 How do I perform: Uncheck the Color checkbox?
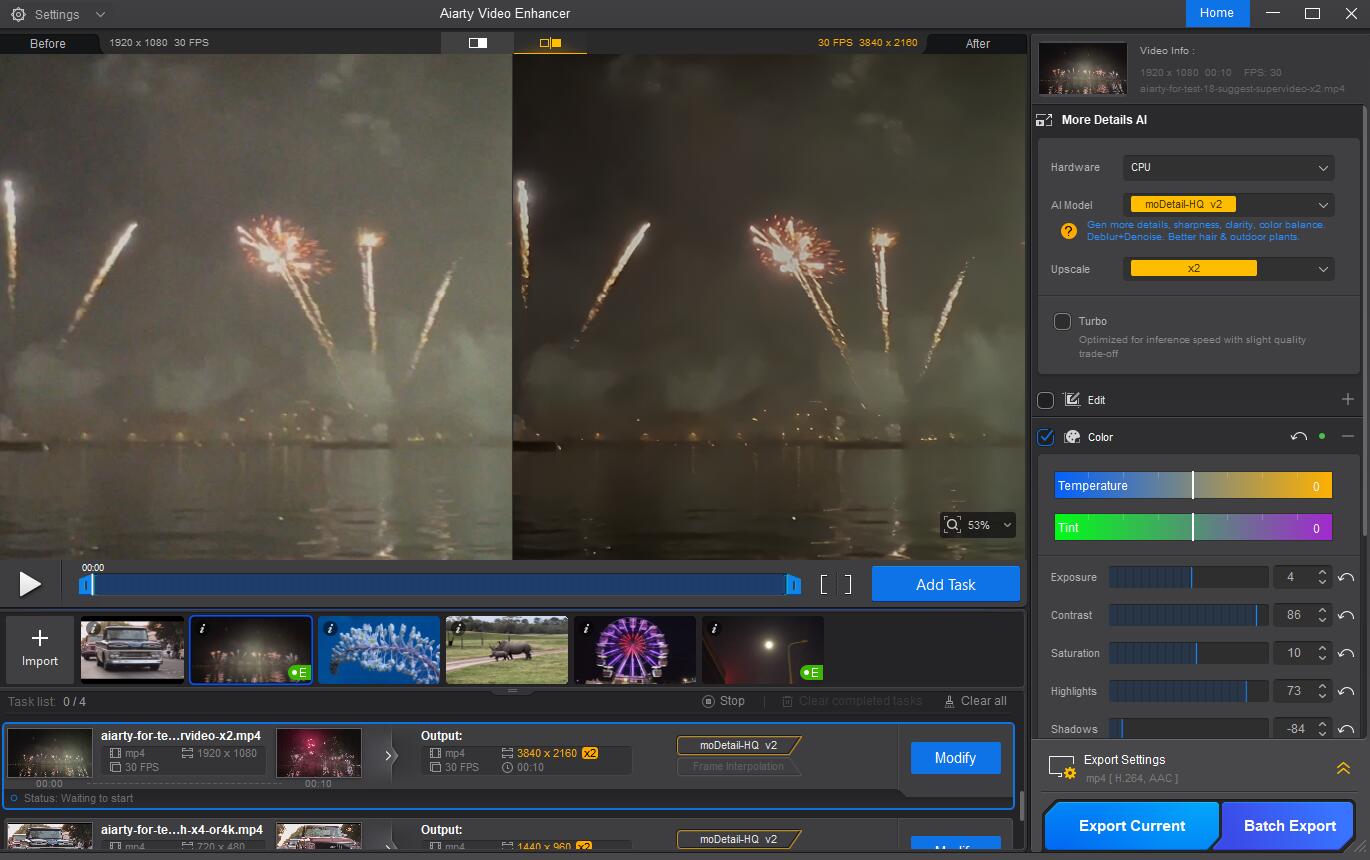point(1045,437)
